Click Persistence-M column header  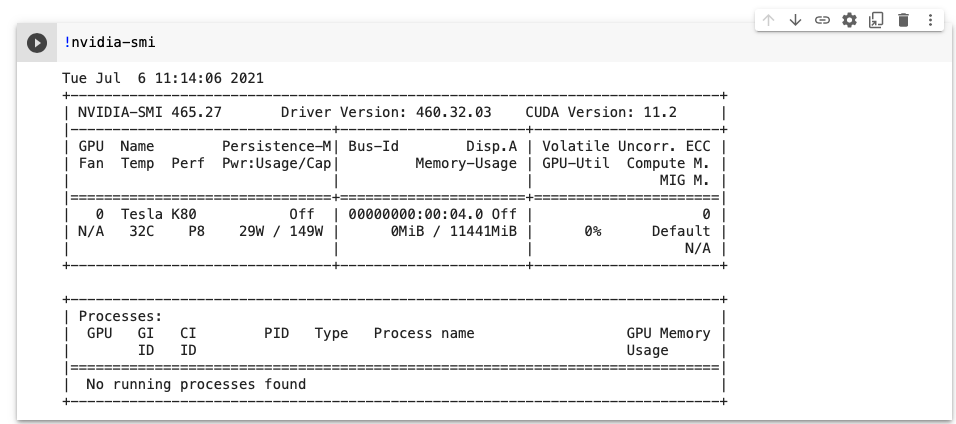coord(277,146)
